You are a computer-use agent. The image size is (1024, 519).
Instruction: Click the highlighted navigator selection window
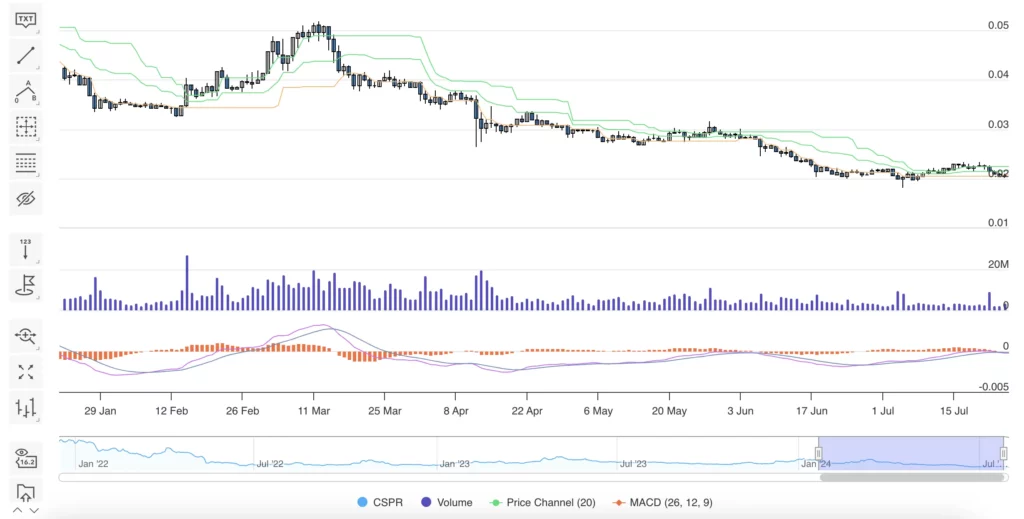[911, 453]
